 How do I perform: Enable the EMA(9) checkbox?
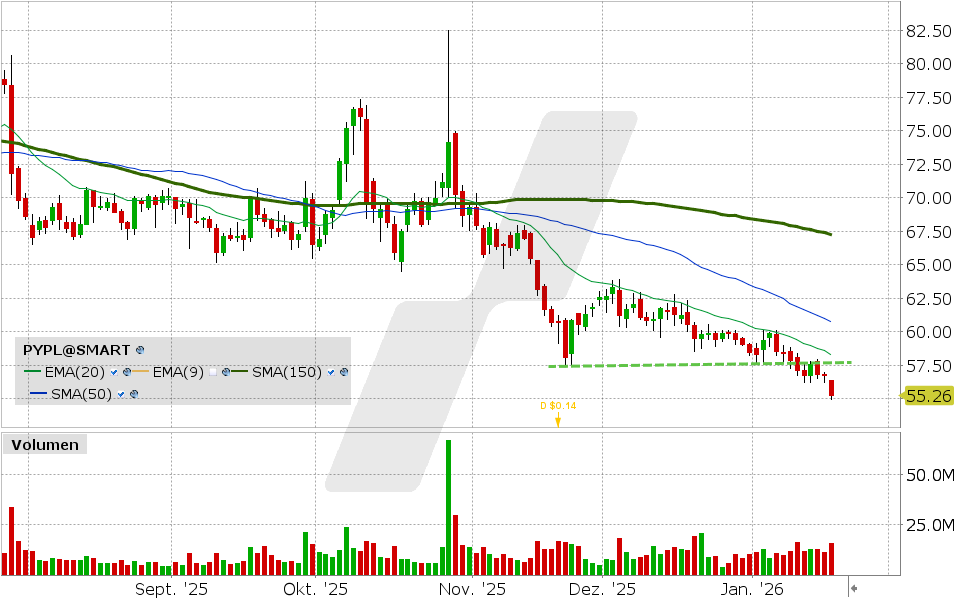pyautogui.click(x=213, y=372)
